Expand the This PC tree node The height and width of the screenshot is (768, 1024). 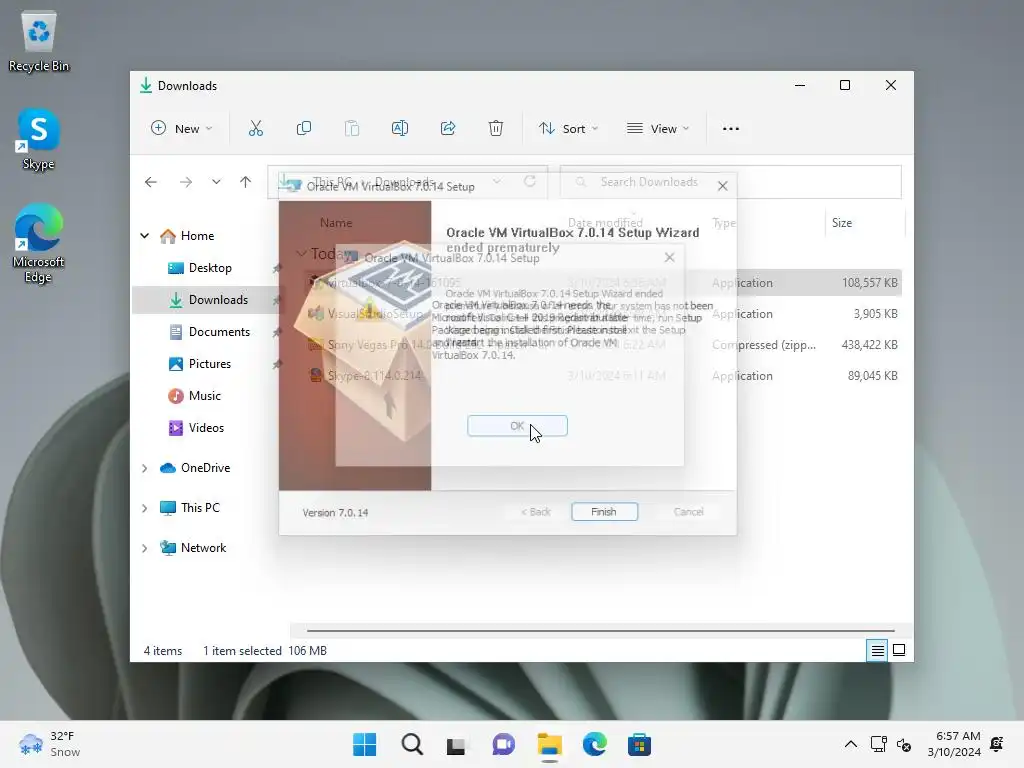[x=145, y=508]
